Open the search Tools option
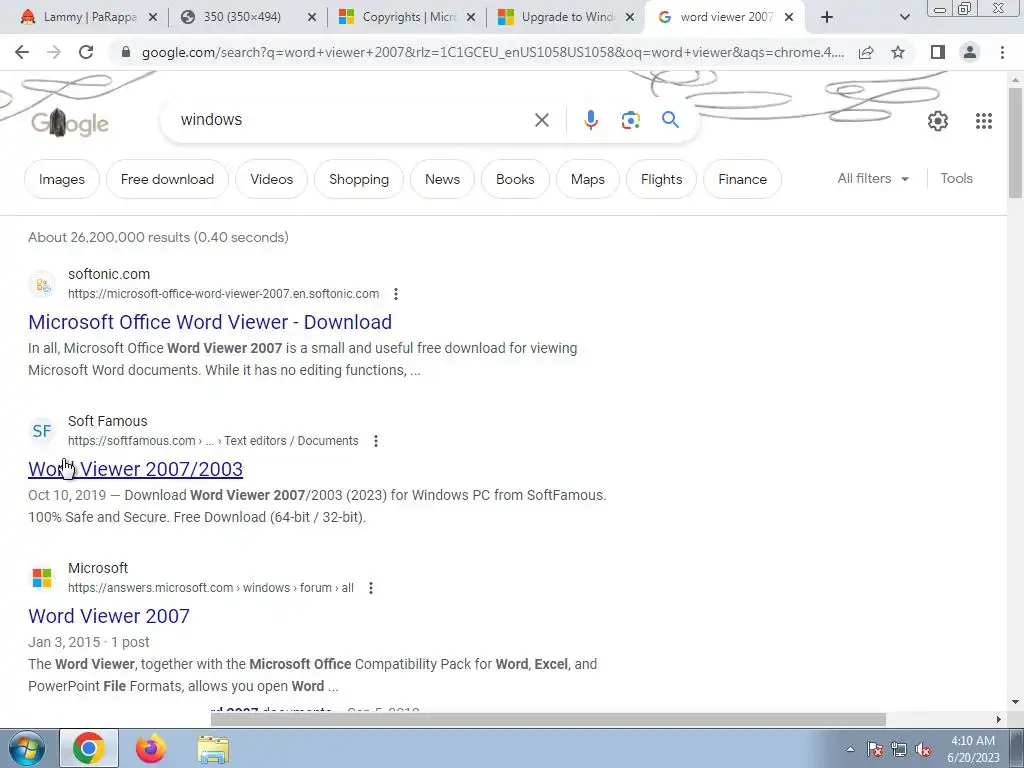 pyautogui.click(x=956, y=178)
